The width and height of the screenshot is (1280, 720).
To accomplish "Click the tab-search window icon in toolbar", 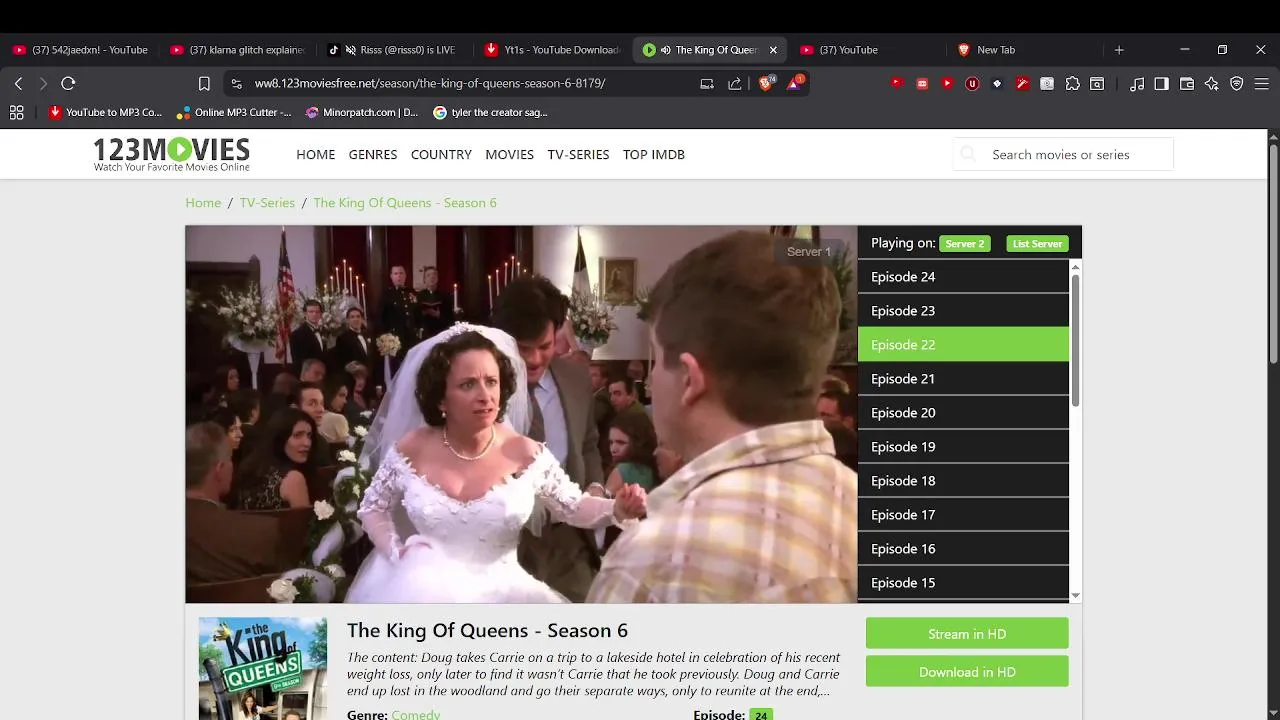I will (x=1097, y=84).
